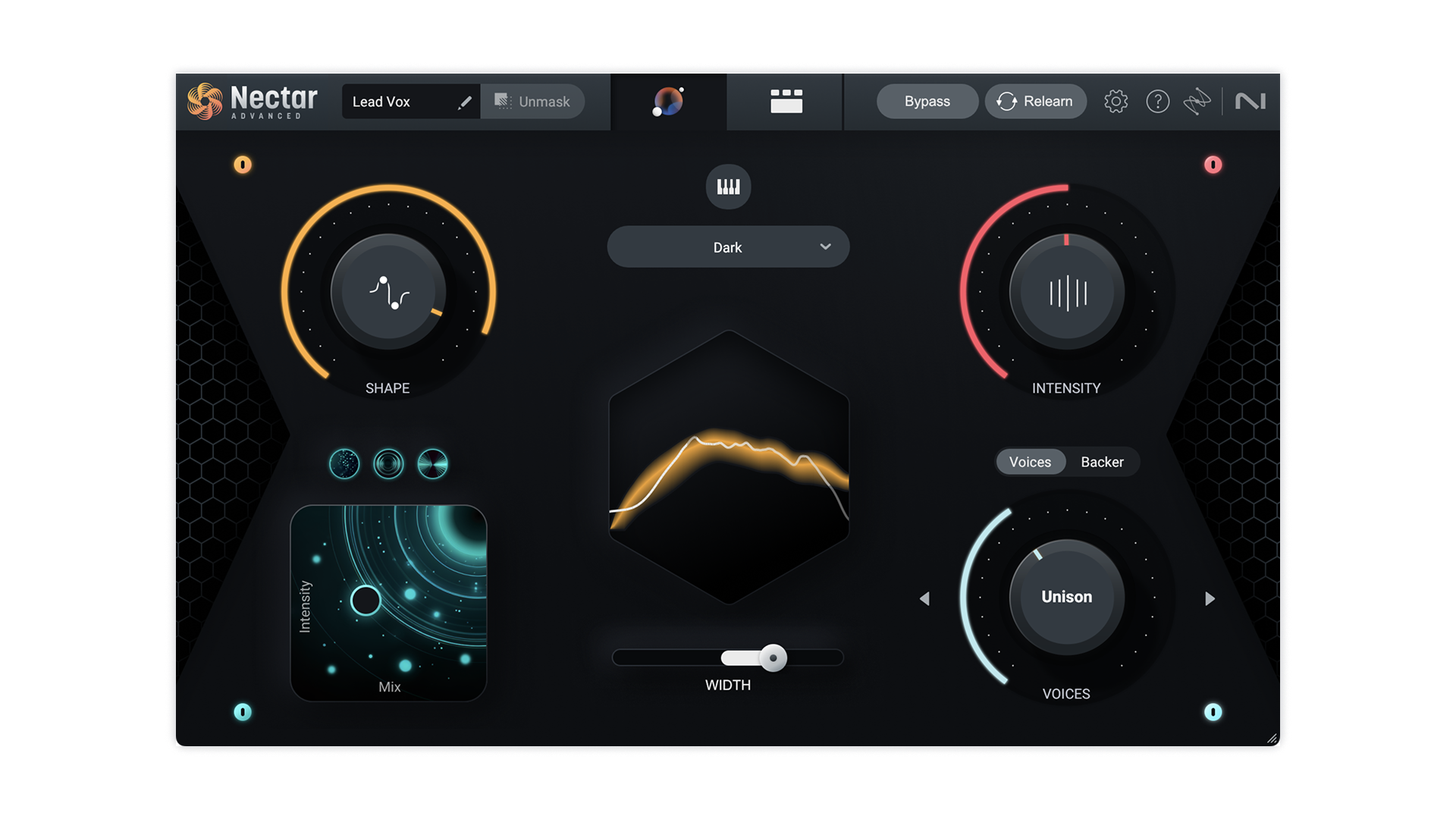Screen dimensions: 1456x819
Task: Switch to the Backer tab
Action: (1102, 462)
